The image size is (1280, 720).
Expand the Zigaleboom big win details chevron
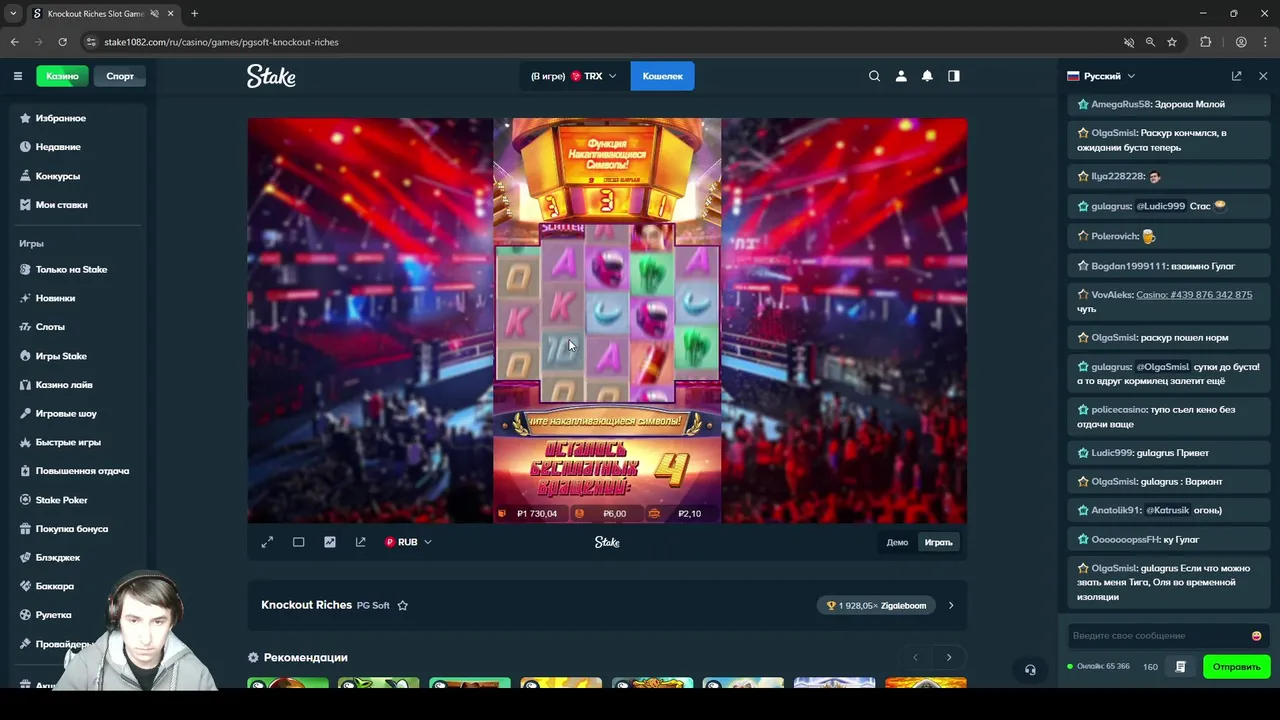coord(951,605)
